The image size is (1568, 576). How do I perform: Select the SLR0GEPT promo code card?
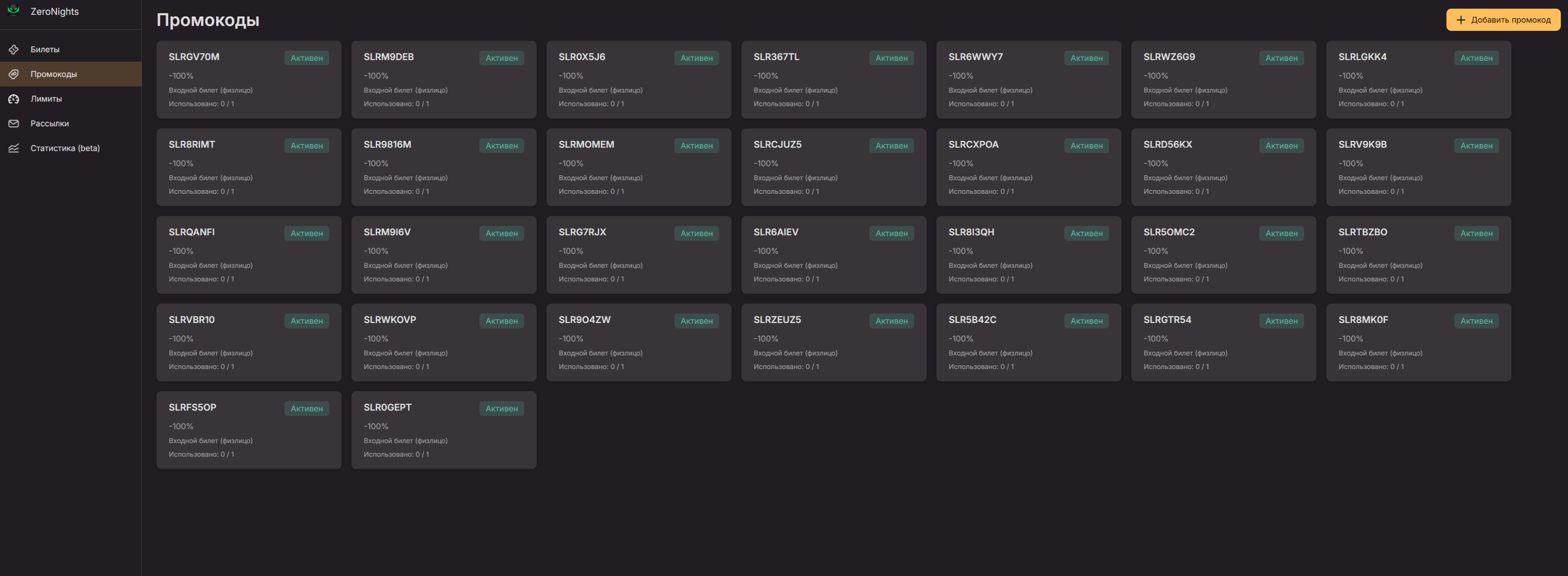pos(444,430)
